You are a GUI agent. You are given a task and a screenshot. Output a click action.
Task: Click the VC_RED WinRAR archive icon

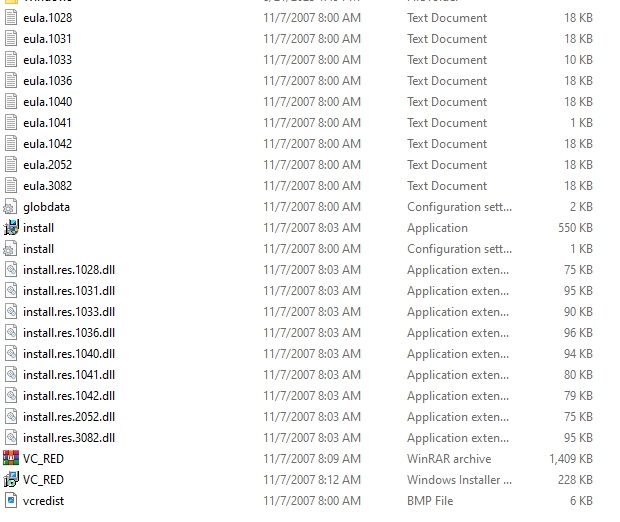(11, 459)
